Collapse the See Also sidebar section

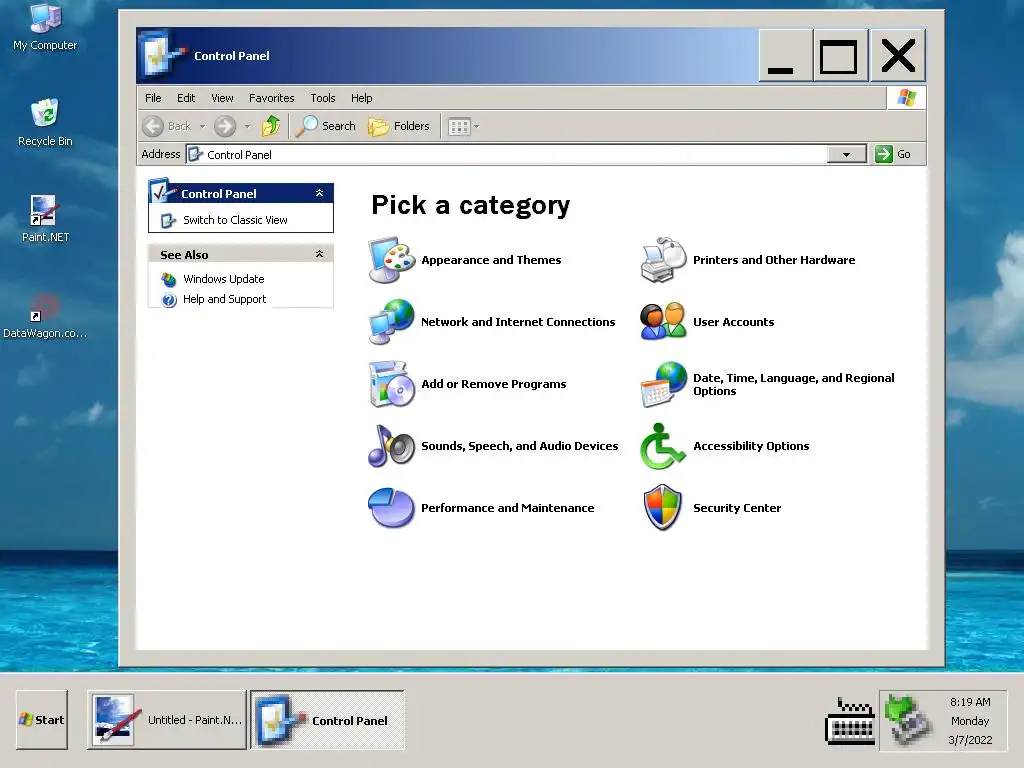coord(319,254)
